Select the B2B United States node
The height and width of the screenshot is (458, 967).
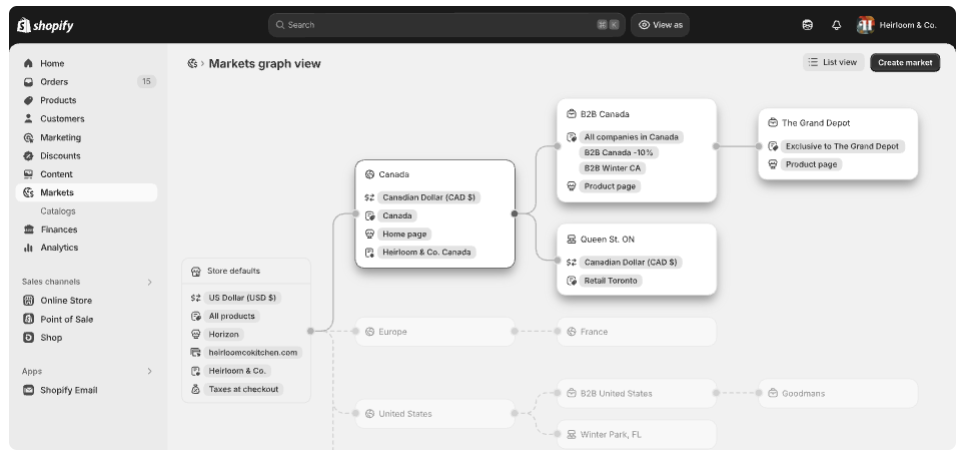point(636,393)
